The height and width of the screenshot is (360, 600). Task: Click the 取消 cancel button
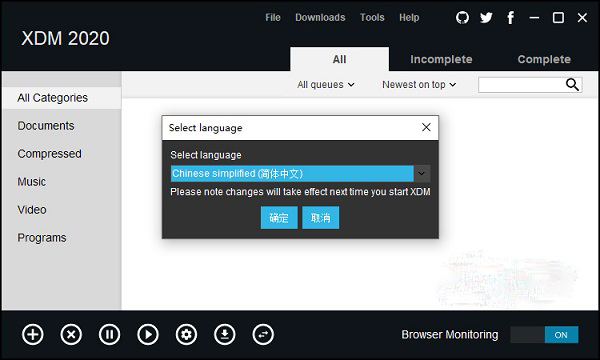[x=321, y=218]
